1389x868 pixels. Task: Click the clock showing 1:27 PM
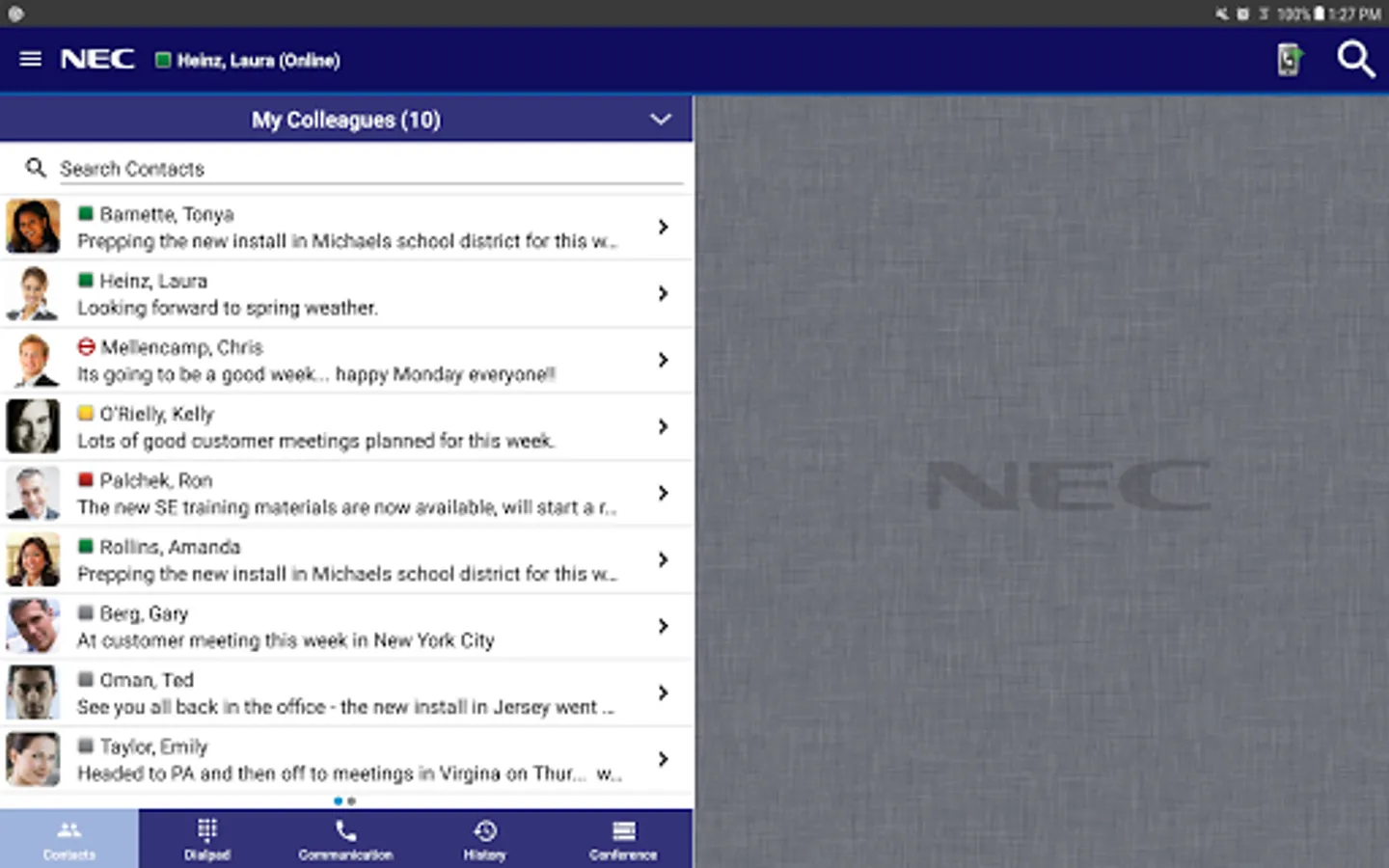point(1354,14)
